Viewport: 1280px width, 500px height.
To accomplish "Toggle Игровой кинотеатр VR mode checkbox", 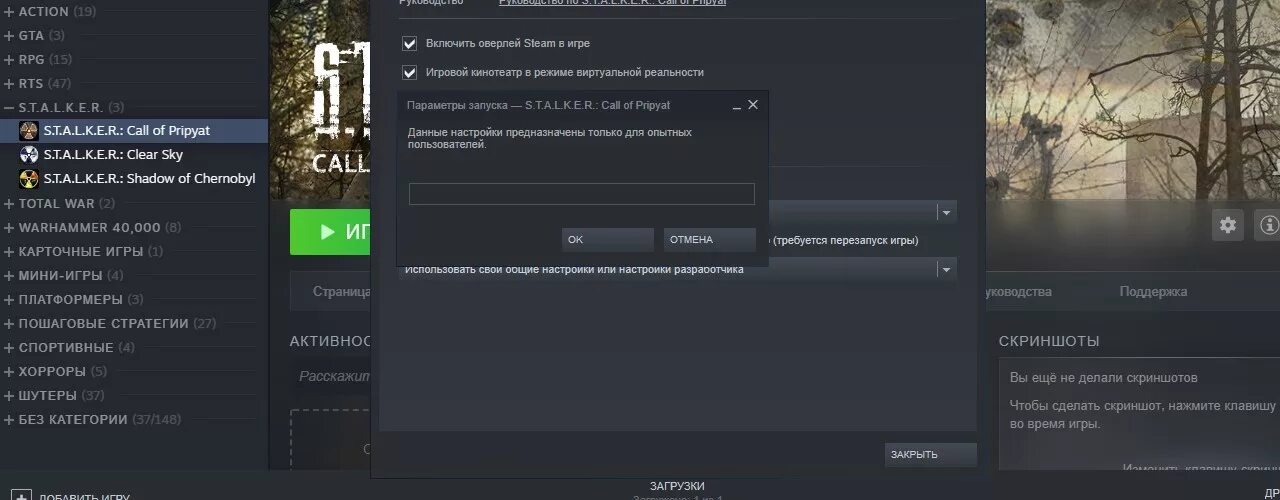I will pyautogui.click(x=409, y=72).
